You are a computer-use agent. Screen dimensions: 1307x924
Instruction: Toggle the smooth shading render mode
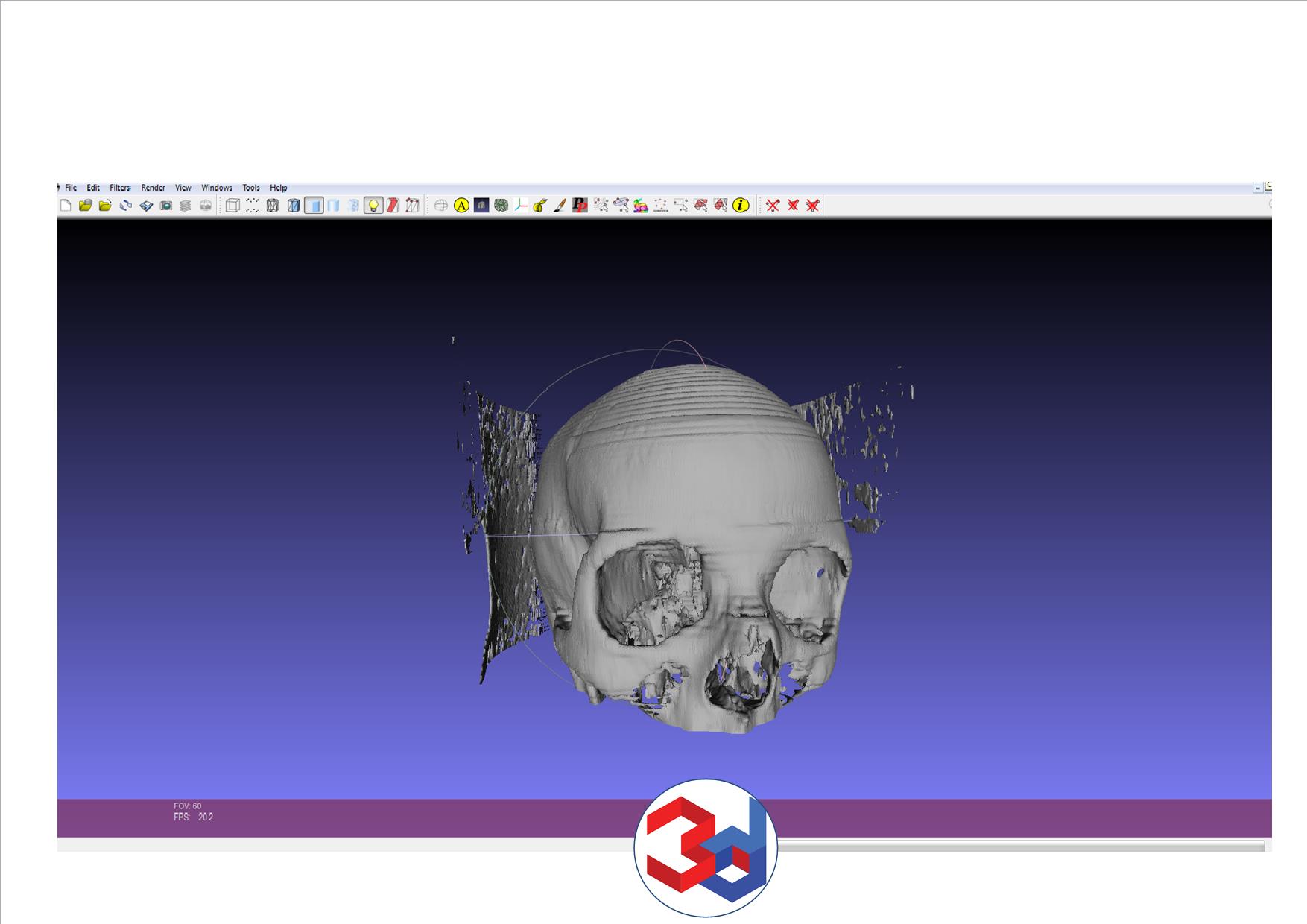[334, 206]
